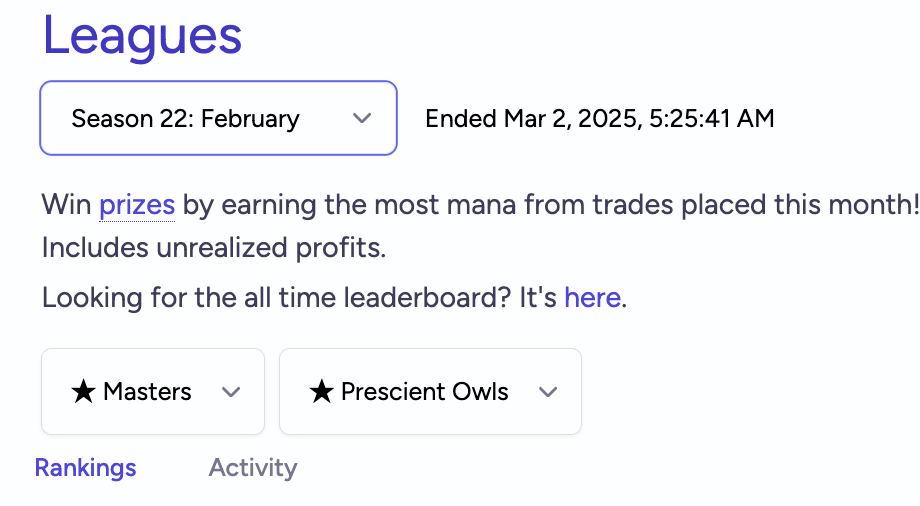The height and width of the screenshot is (506, 920).
Task: Expand the Prescient Owls group dropdown
Action: click(430, 392)
